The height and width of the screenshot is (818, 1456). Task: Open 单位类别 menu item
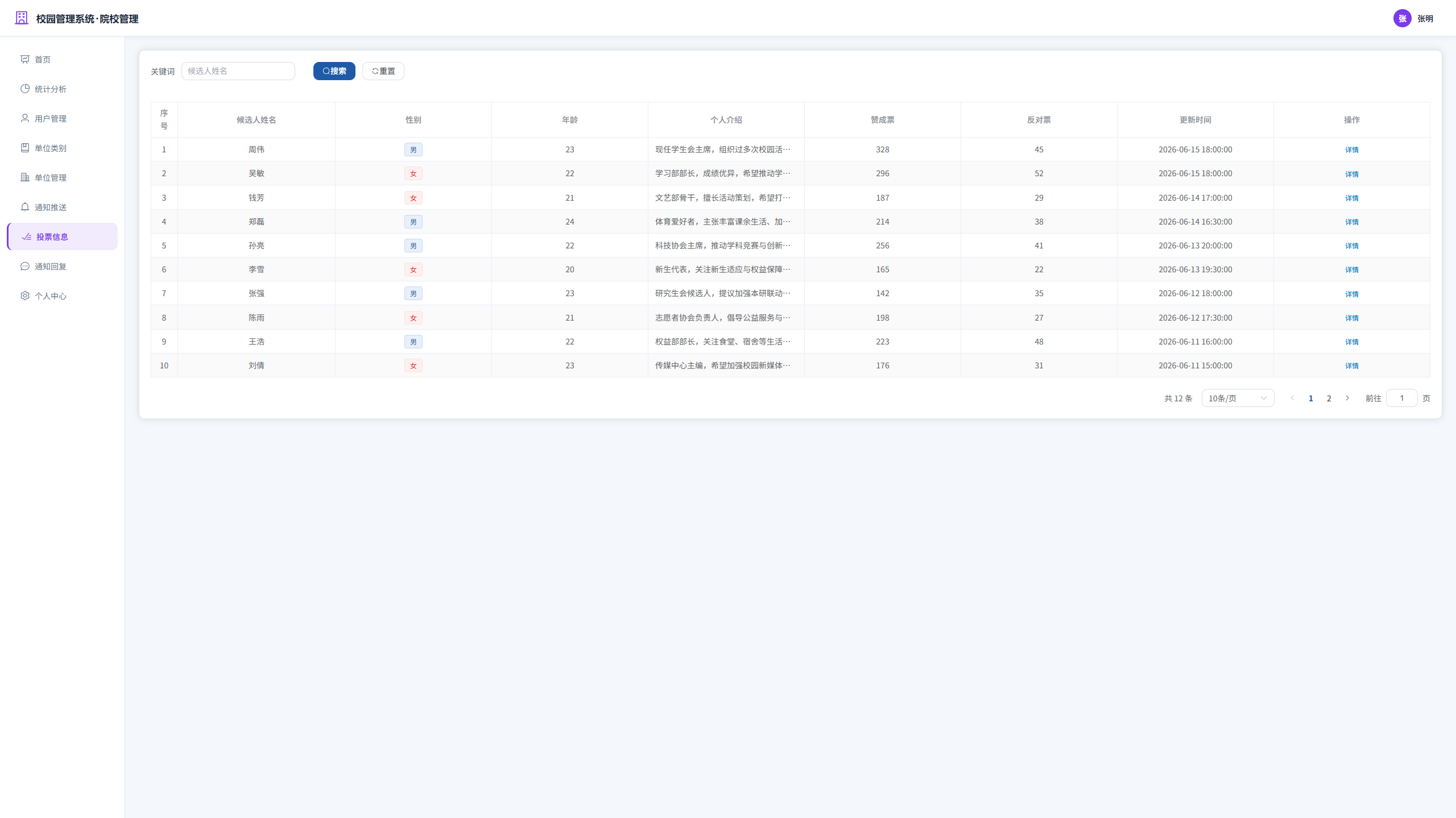(x=63, y=148)
